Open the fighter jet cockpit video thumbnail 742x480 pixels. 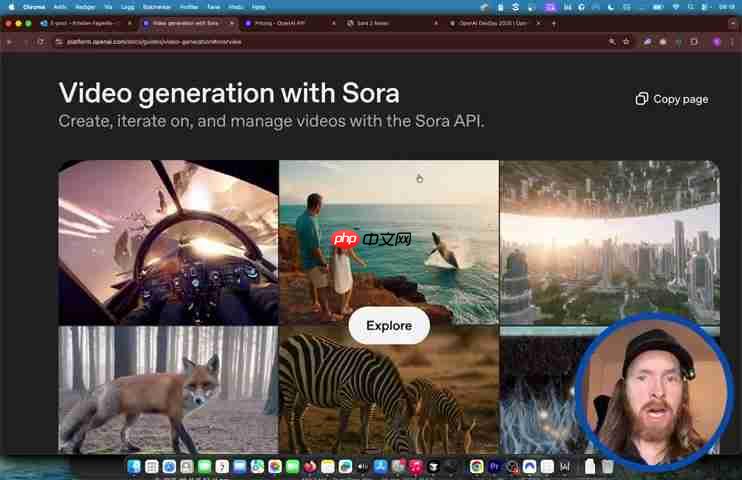(x=168, y=242)
